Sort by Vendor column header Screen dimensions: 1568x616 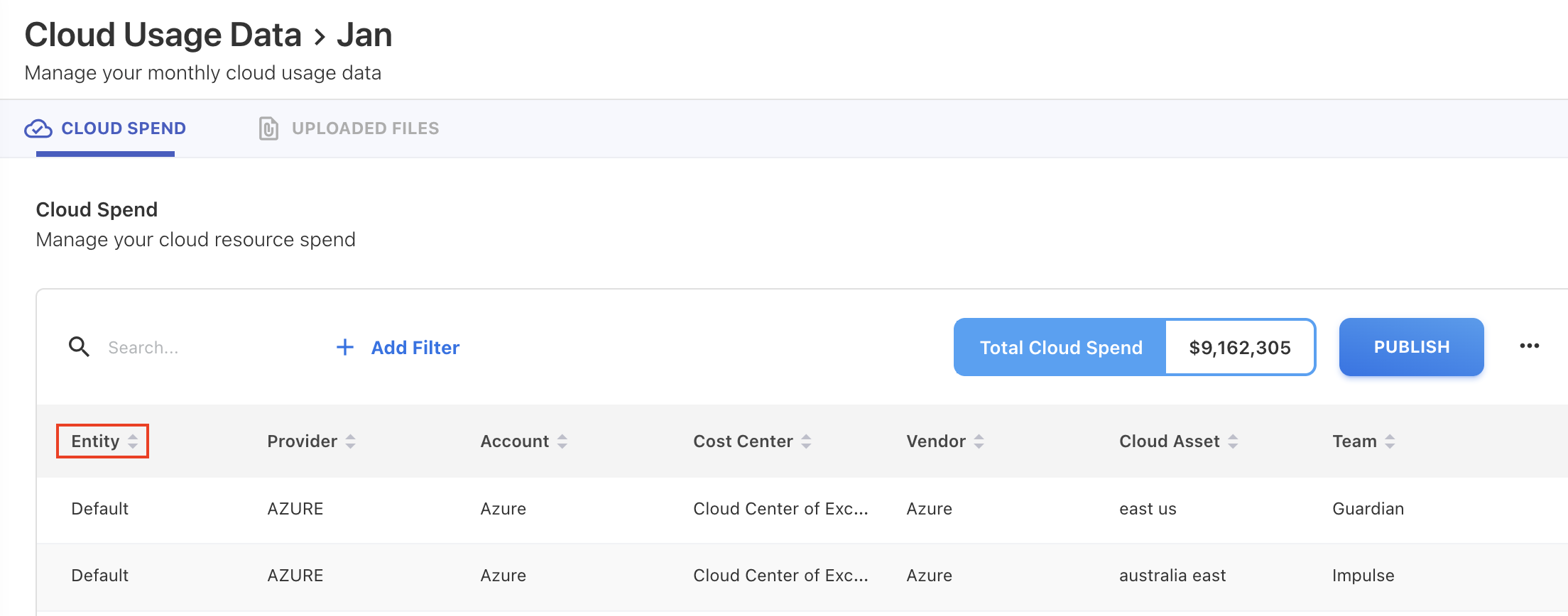tap(935, 441)
